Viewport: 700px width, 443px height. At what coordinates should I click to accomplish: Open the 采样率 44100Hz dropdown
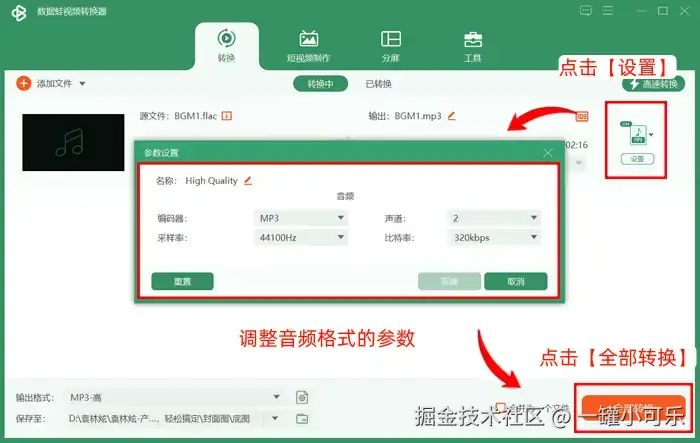[301, 238]
